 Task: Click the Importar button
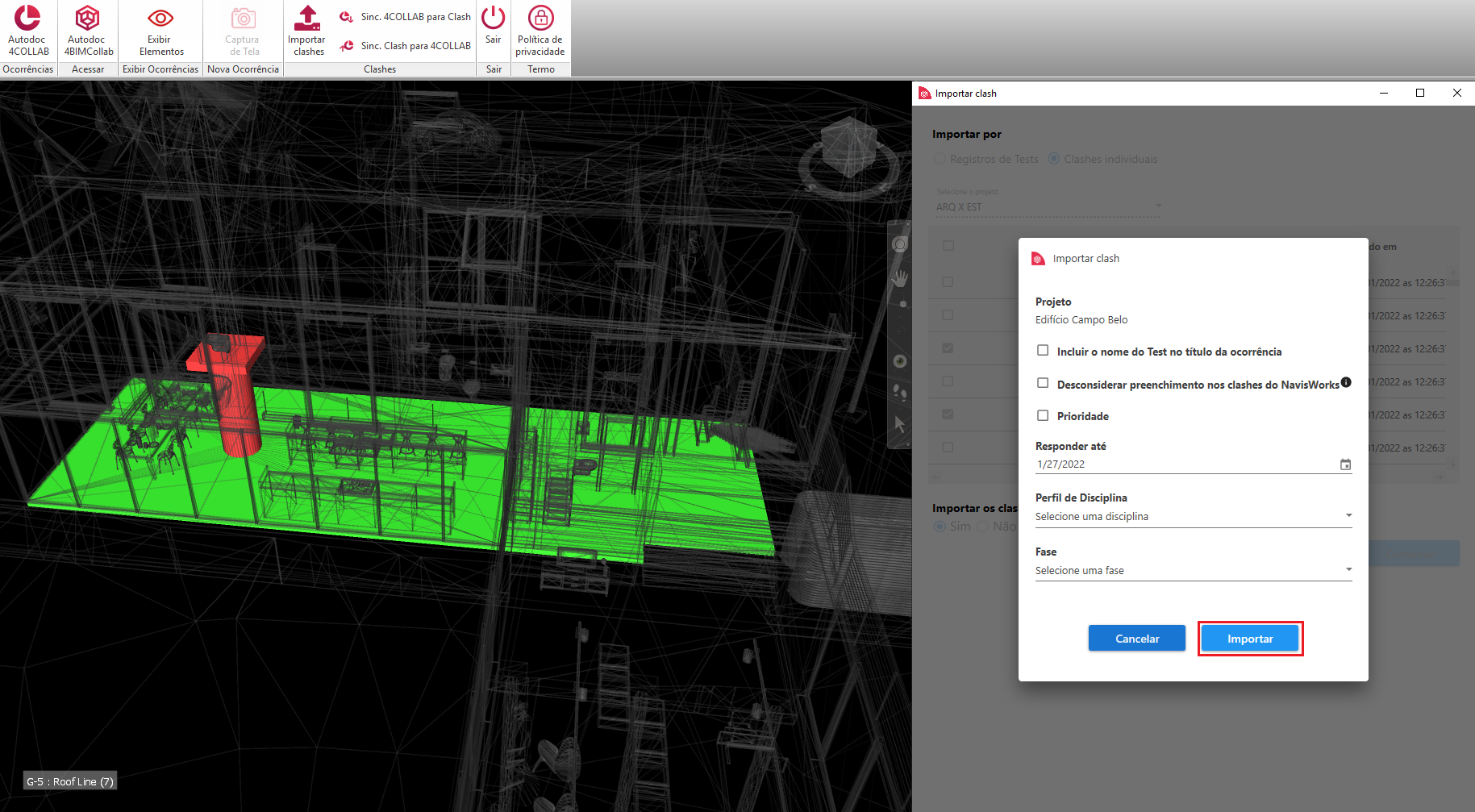[1250, 639]
